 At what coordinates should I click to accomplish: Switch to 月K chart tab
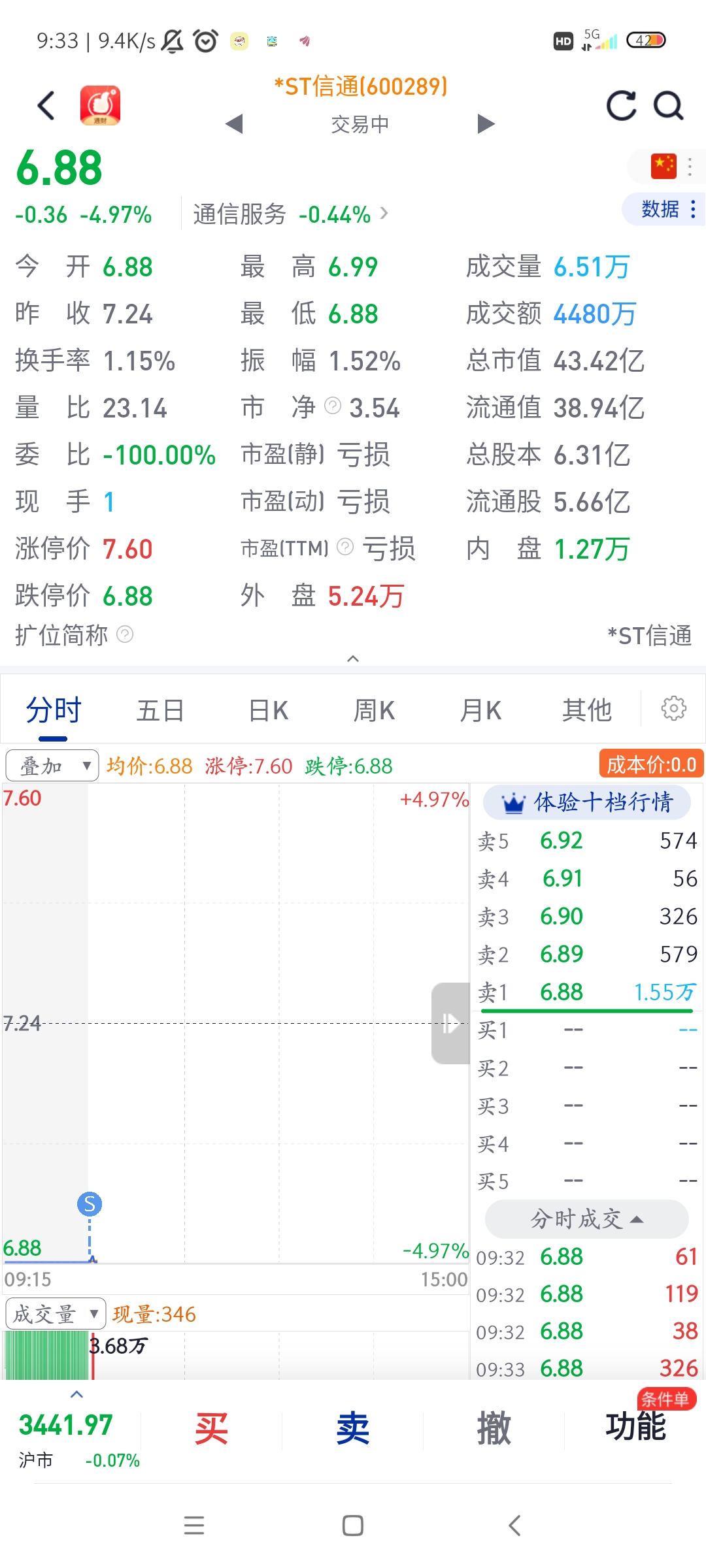pos(480,710)
